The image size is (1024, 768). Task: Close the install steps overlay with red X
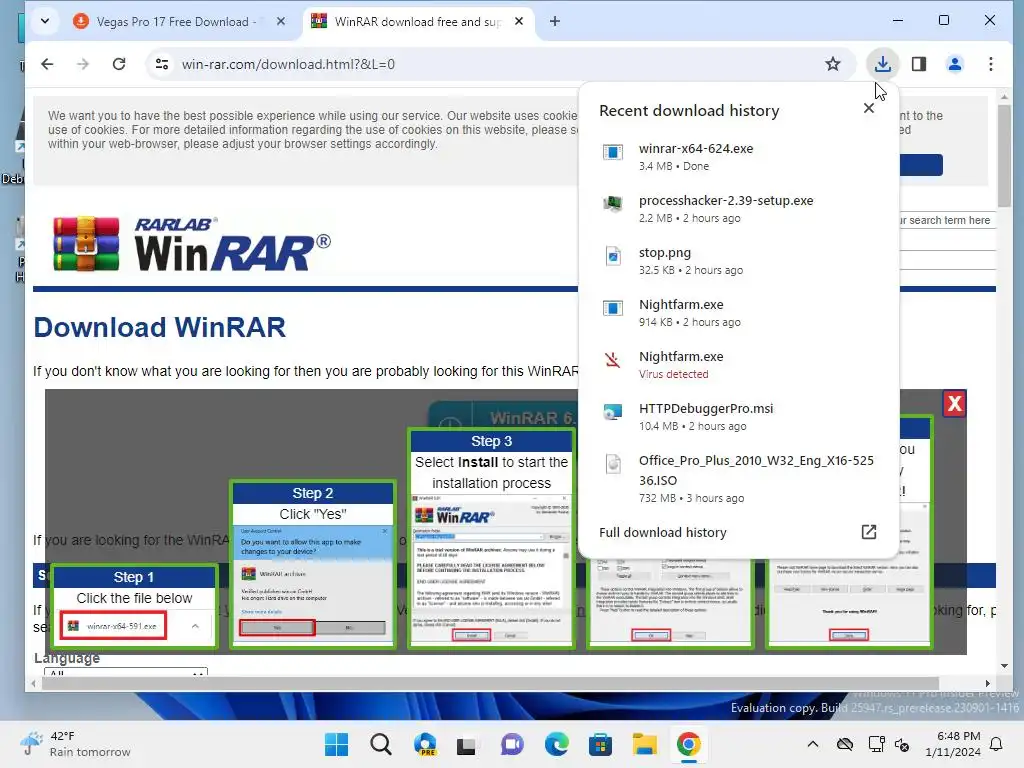tap(954, 404)
